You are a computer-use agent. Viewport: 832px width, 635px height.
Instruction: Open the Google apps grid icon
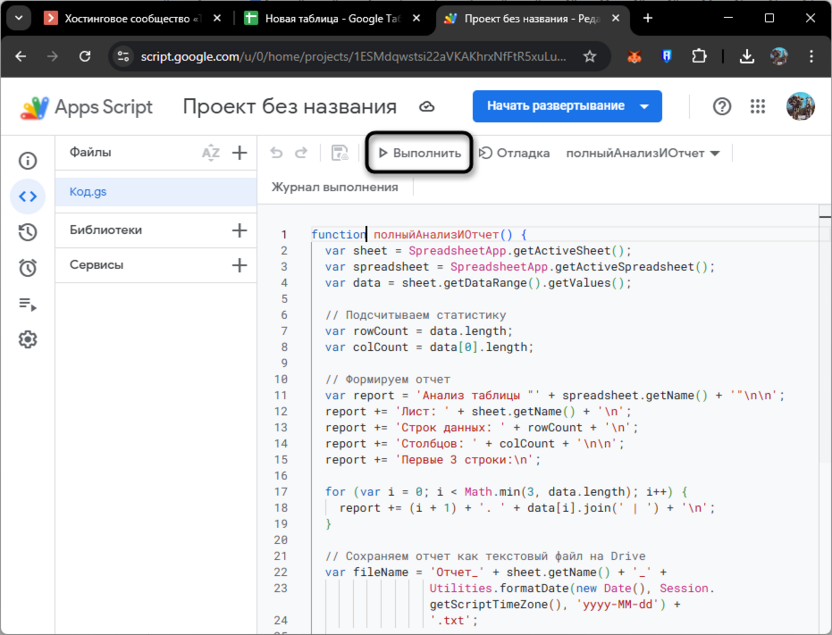coord(758,106)
